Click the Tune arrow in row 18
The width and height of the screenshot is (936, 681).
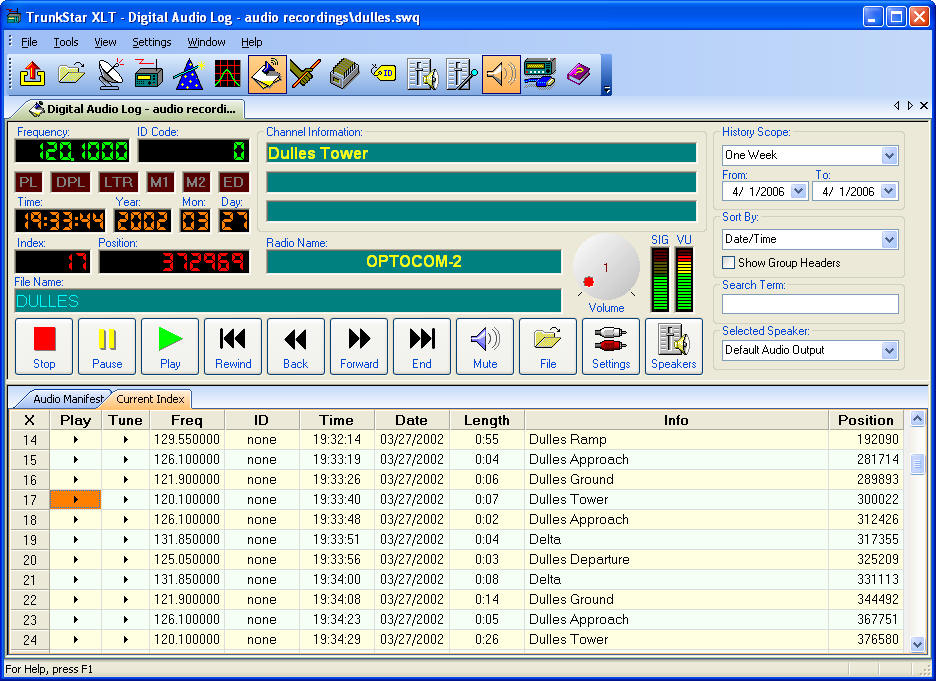(126, 520)
